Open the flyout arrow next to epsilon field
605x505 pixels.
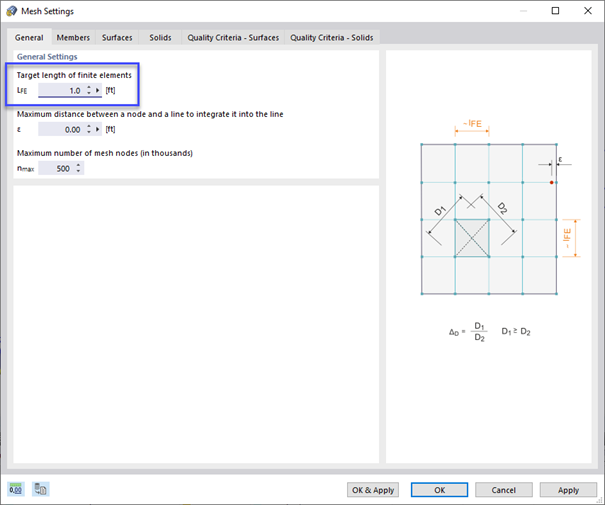pyautogui.click(x=98, y=129)
